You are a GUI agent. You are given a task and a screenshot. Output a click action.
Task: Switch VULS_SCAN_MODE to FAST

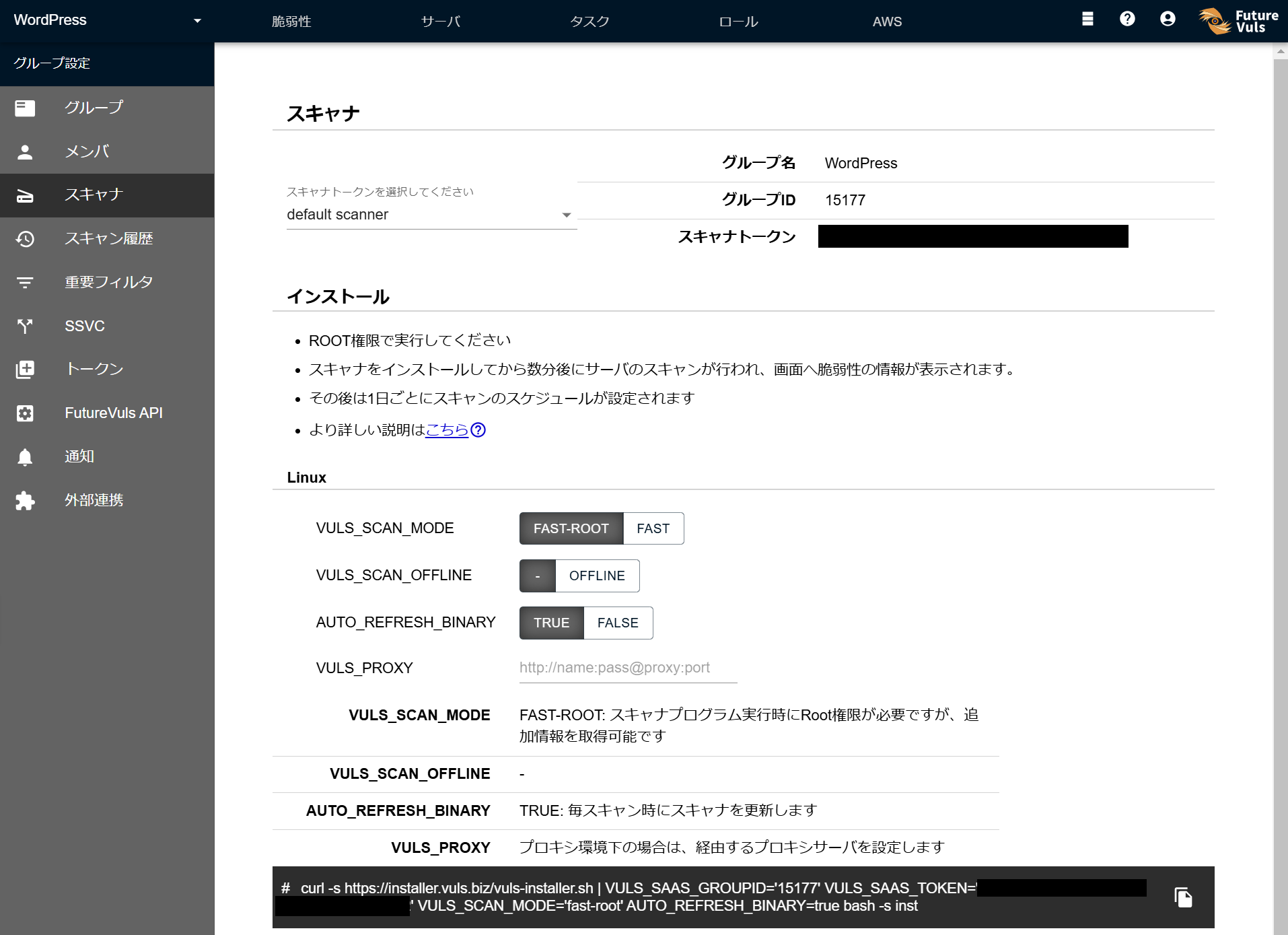[653, 528]
